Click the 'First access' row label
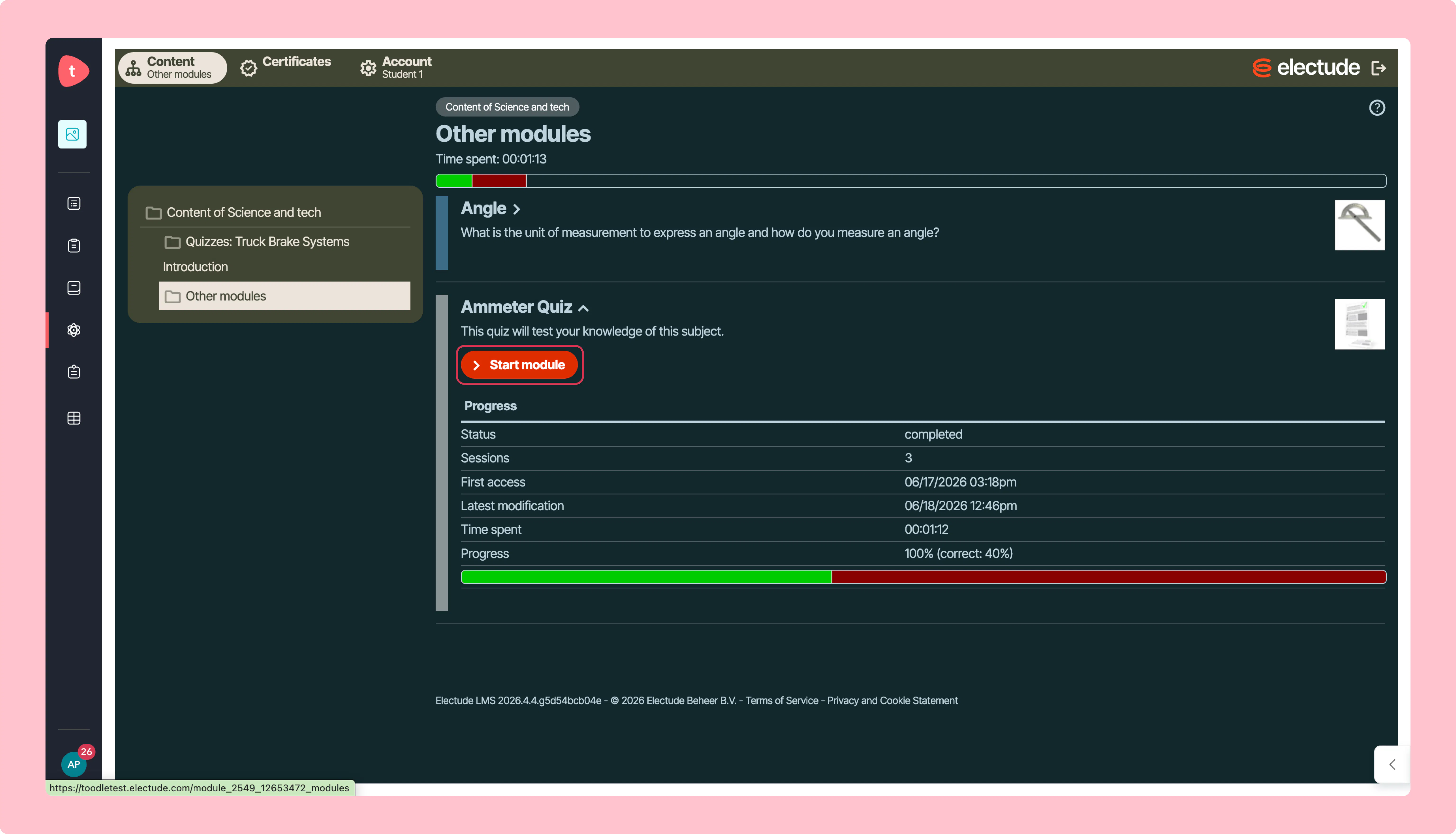The image size is (1456, 834). point(493,482)
